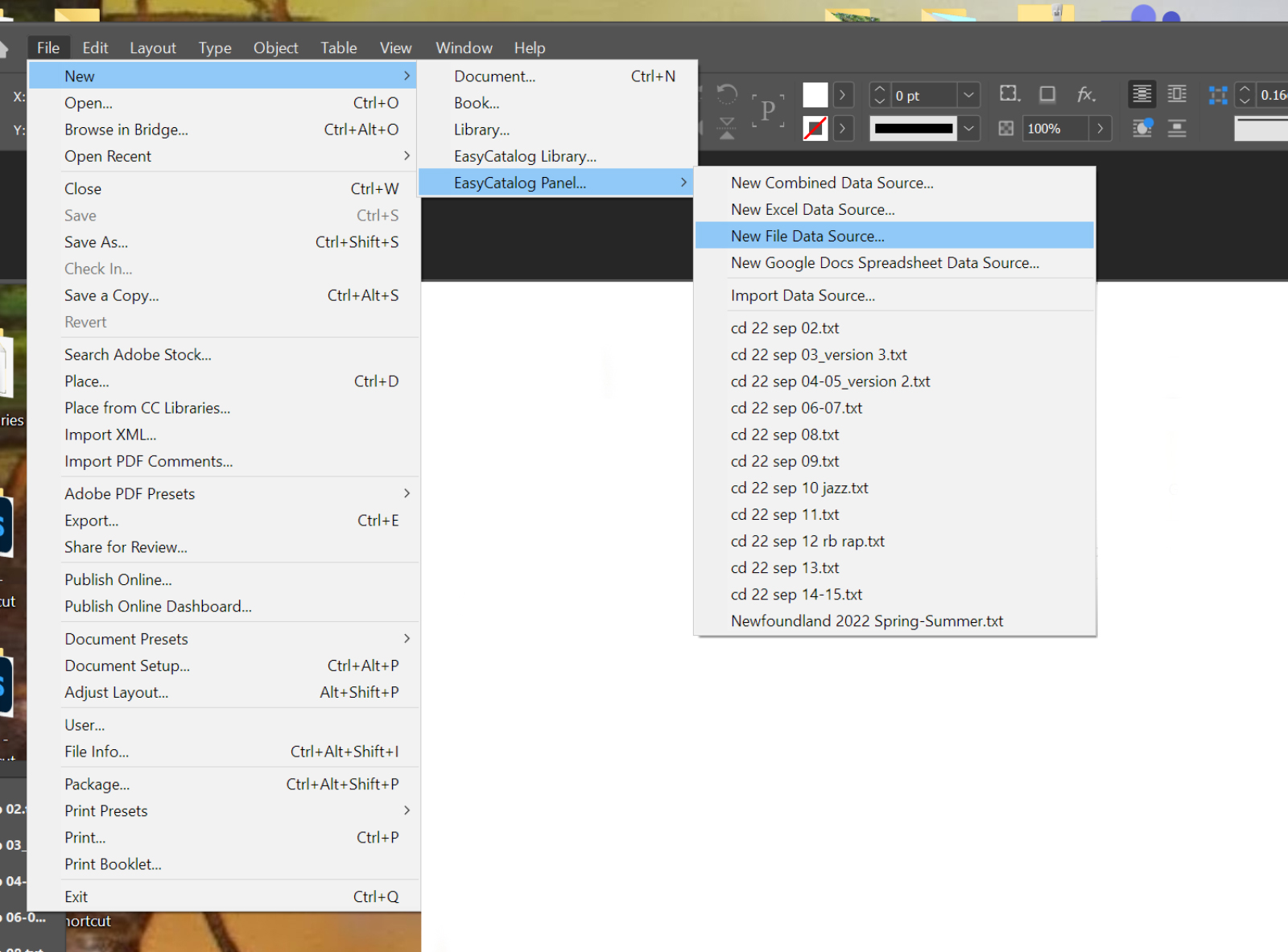Choose Save As from File menu
Screen dimensions: 1288x952
tap(224, 242)
